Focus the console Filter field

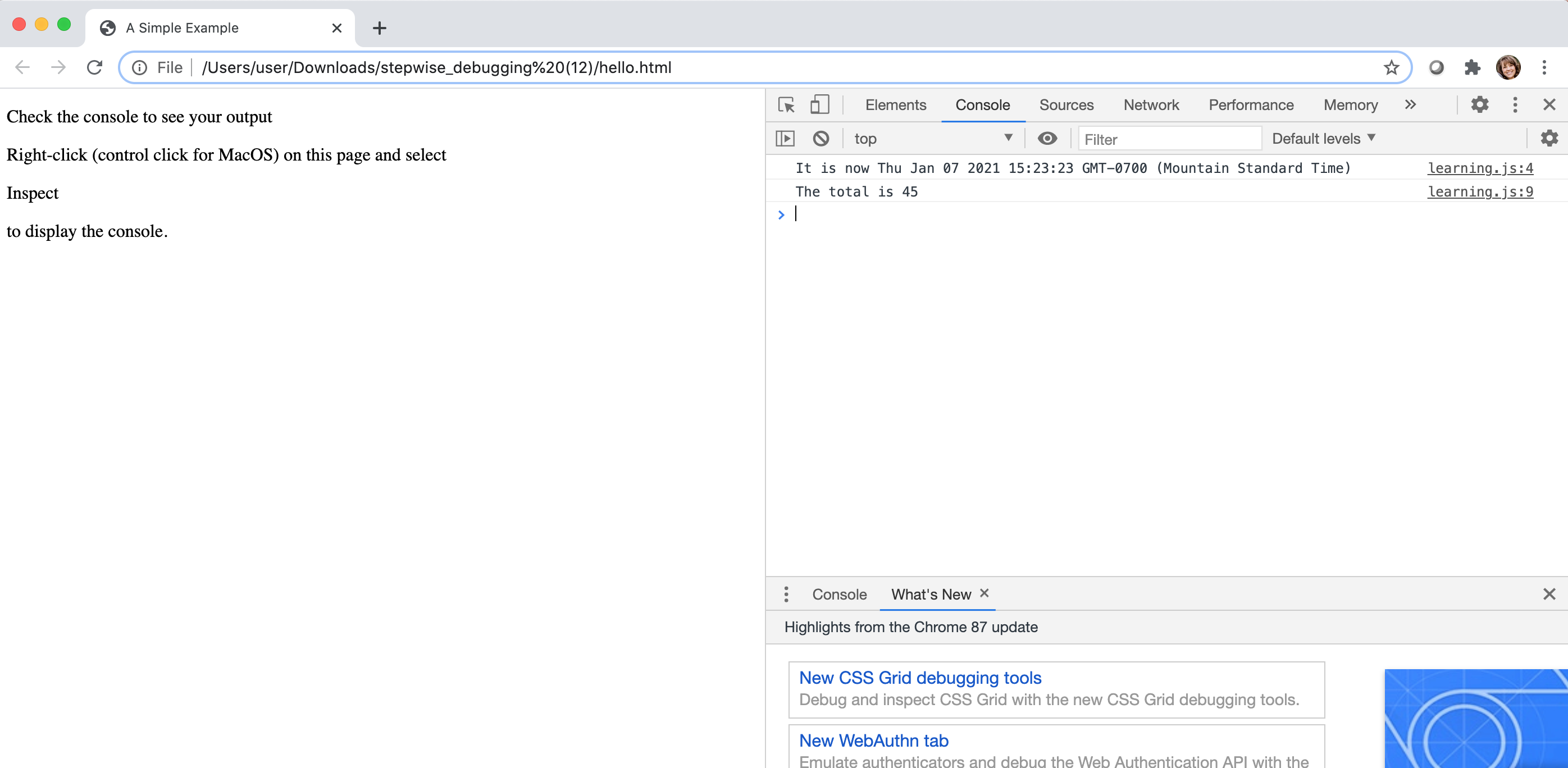[1169, 139]
